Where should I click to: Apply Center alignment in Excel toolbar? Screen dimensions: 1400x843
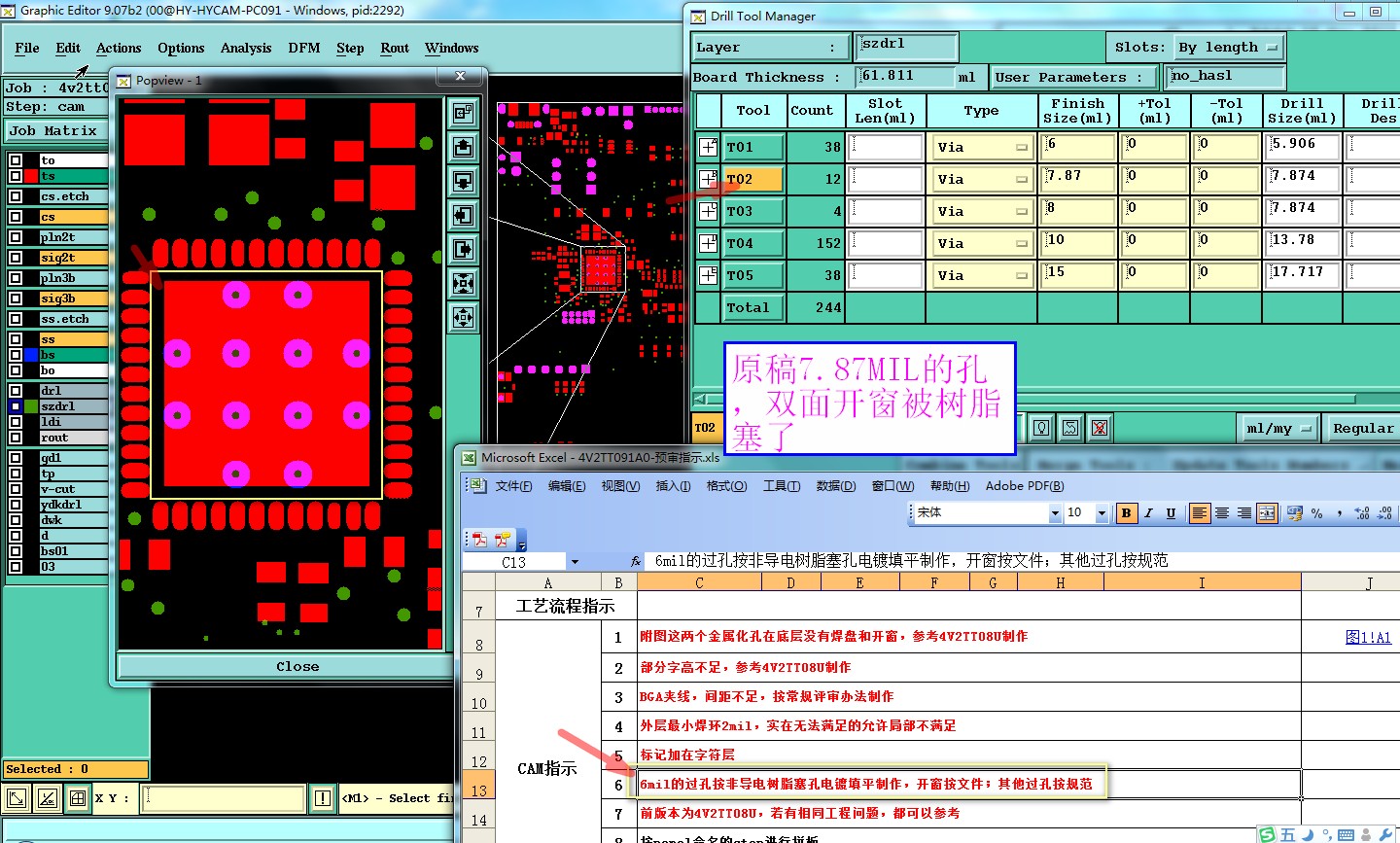[x=1222, y=513]
